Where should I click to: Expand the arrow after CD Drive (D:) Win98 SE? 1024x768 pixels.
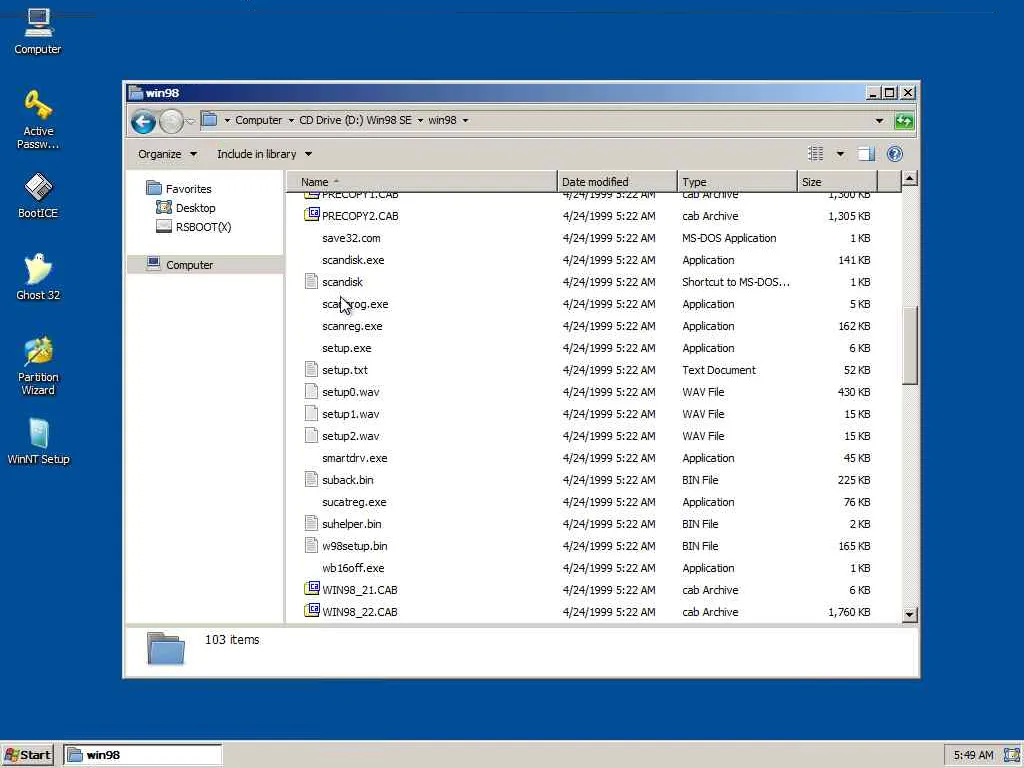(420, 120)
